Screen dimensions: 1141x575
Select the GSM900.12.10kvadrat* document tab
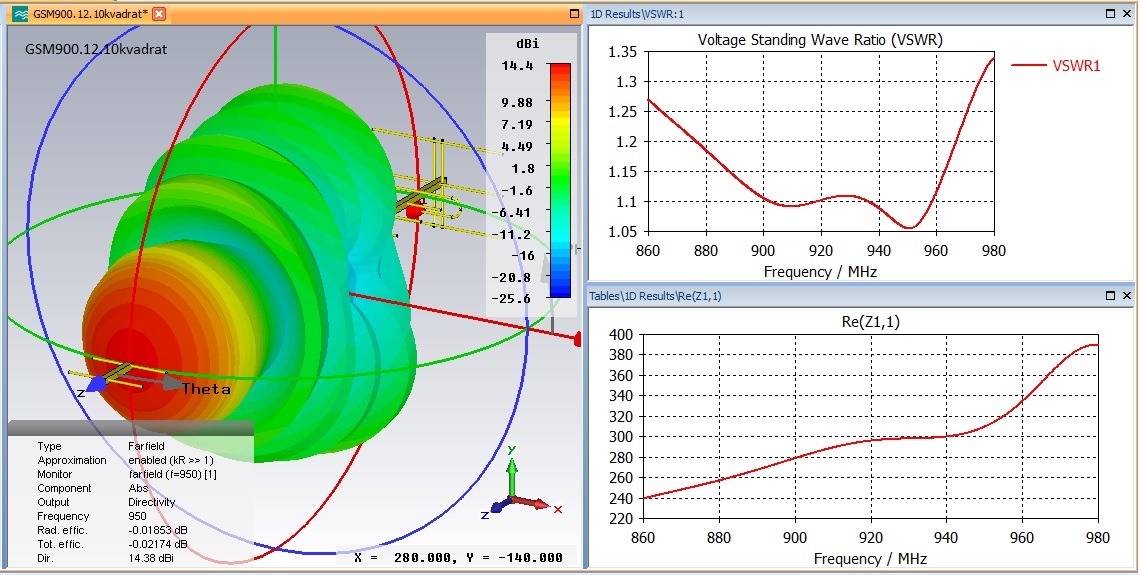(x=90, y=14)
